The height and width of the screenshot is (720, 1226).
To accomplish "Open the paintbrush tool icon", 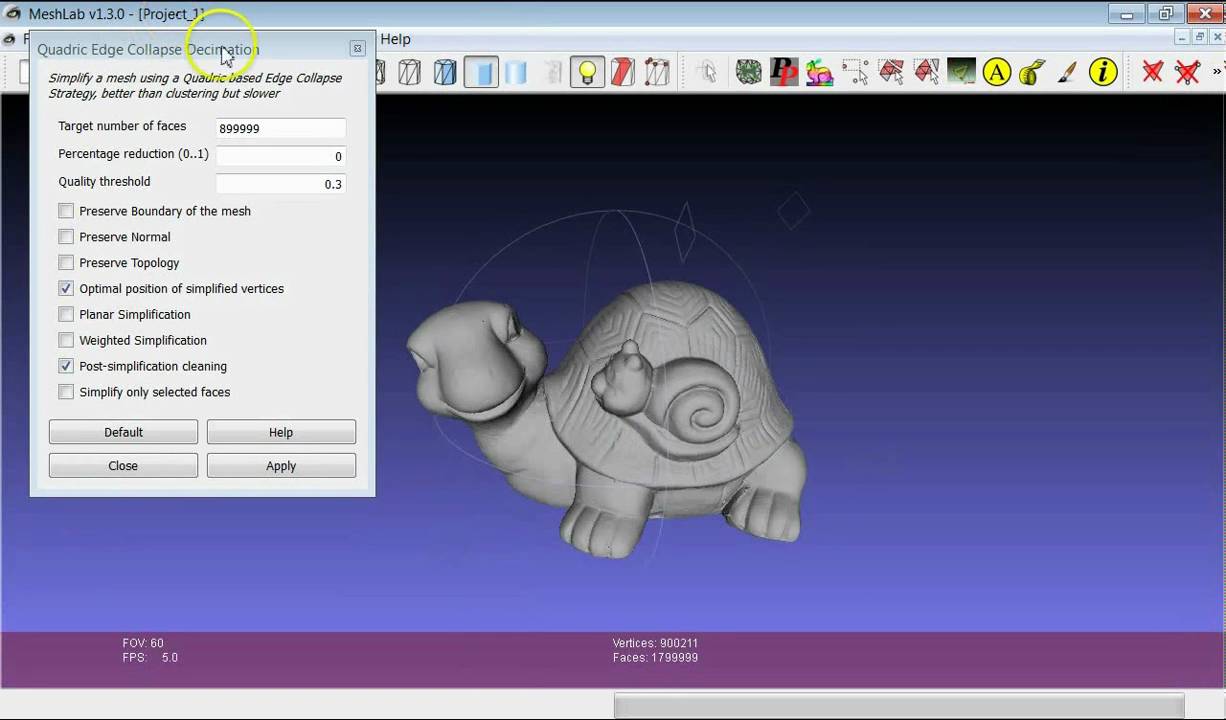I will (1067, 72).
